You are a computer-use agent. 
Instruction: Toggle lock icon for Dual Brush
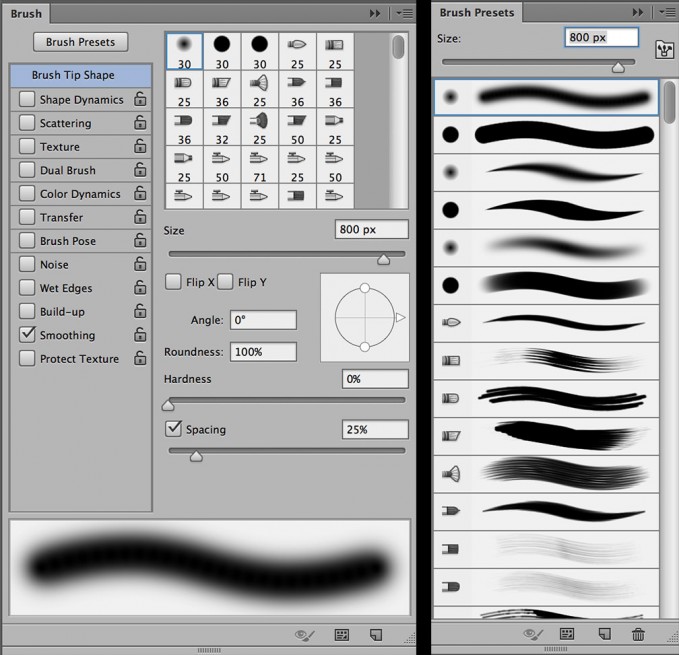[x=140, y=170]
